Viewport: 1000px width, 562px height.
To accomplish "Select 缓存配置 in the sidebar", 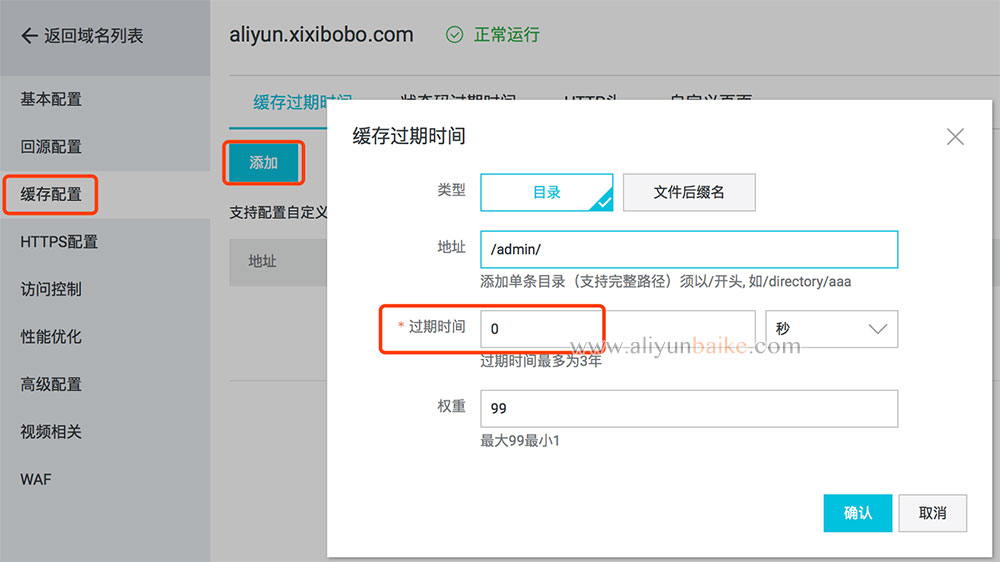I will coord(51,195).
